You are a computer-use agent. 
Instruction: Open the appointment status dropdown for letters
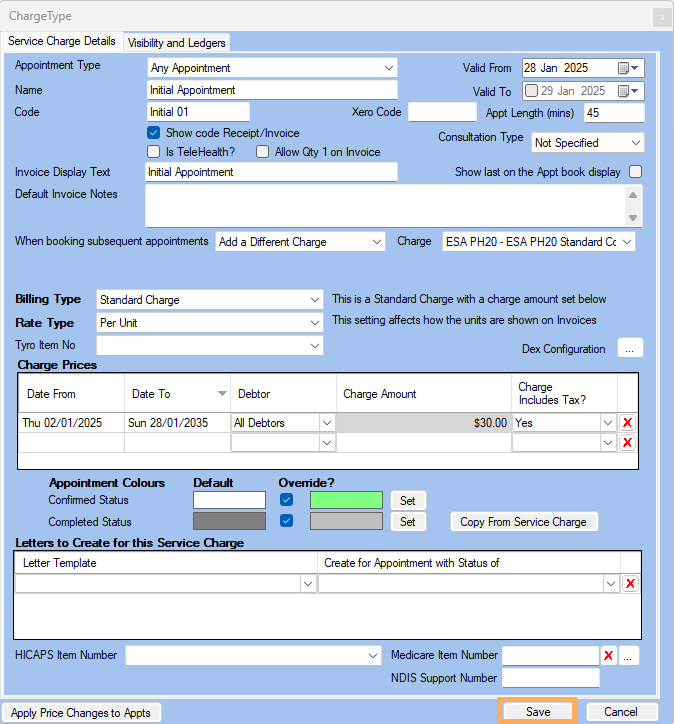(611, 584)
